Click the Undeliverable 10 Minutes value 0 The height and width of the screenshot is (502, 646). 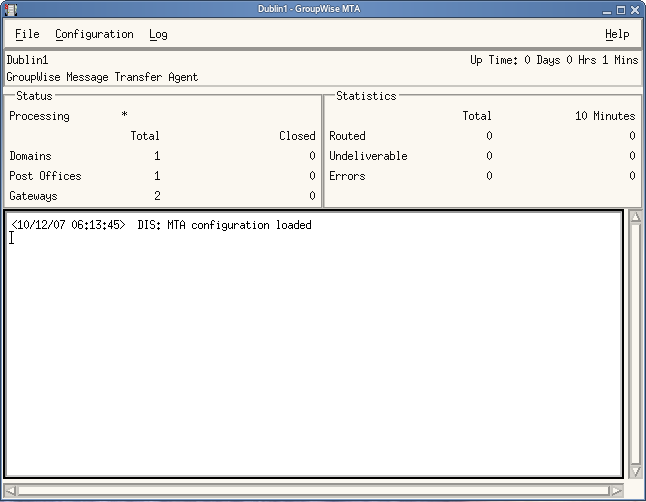point(632,155)
